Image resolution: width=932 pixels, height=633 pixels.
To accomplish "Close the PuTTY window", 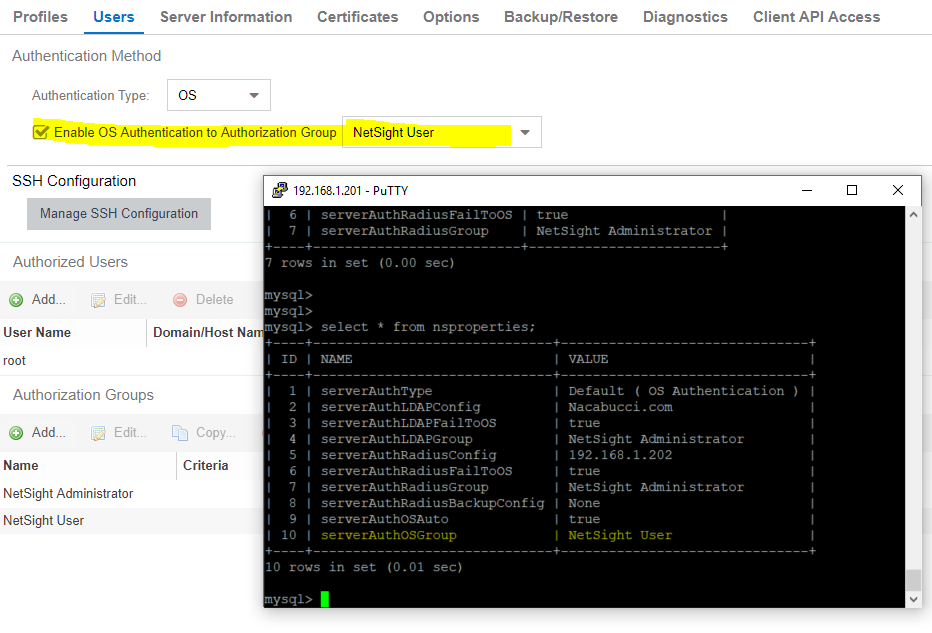I will [898, 190].
